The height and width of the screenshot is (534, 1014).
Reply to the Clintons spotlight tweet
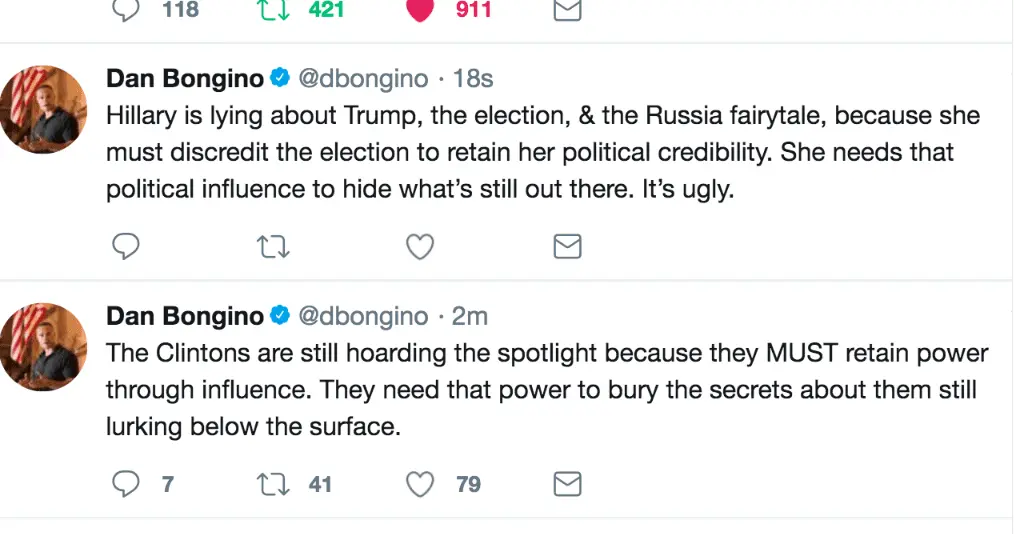point(126,485)
